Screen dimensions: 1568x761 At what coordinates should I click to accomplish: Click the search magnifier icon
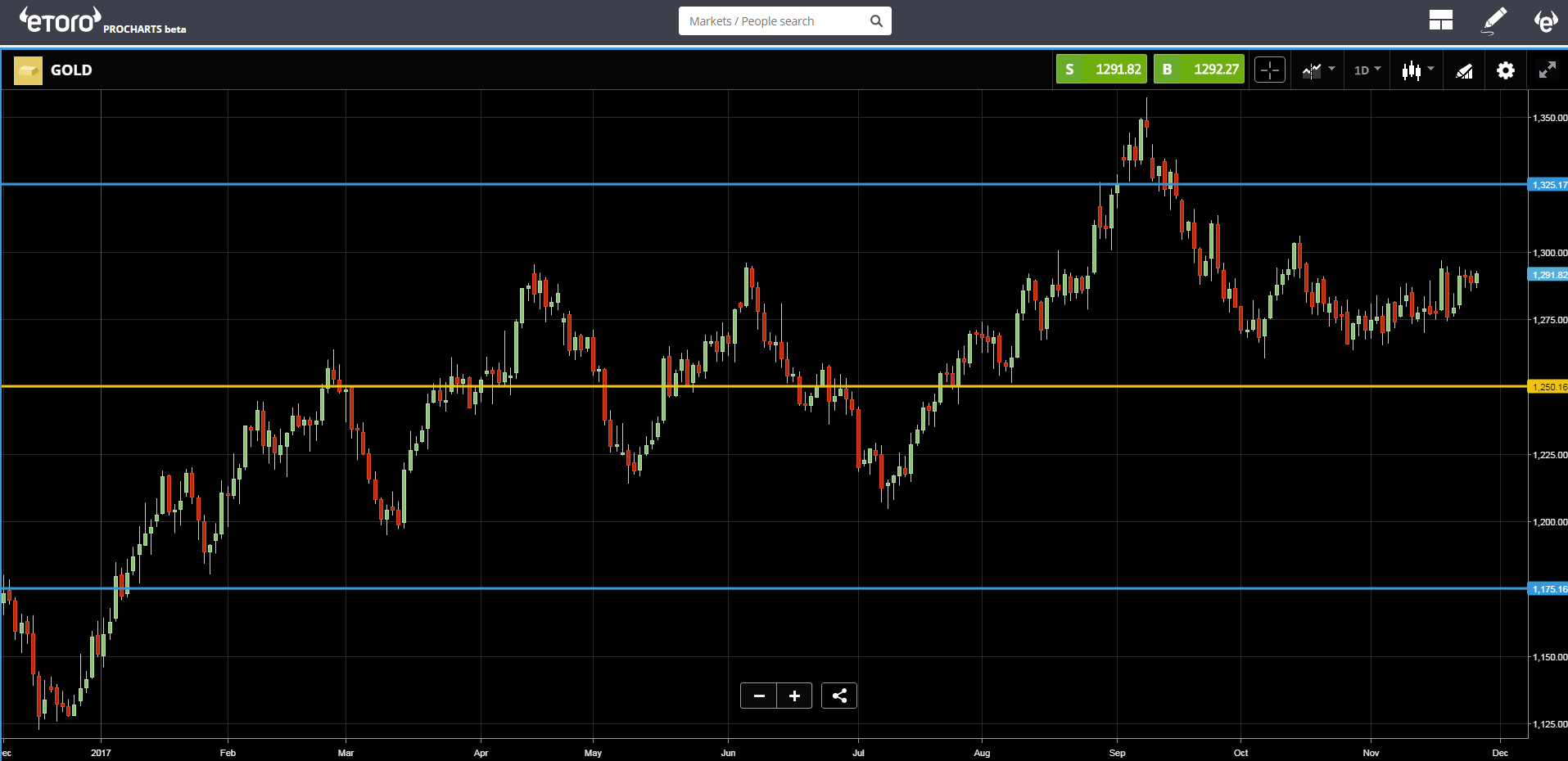point(876,21)
